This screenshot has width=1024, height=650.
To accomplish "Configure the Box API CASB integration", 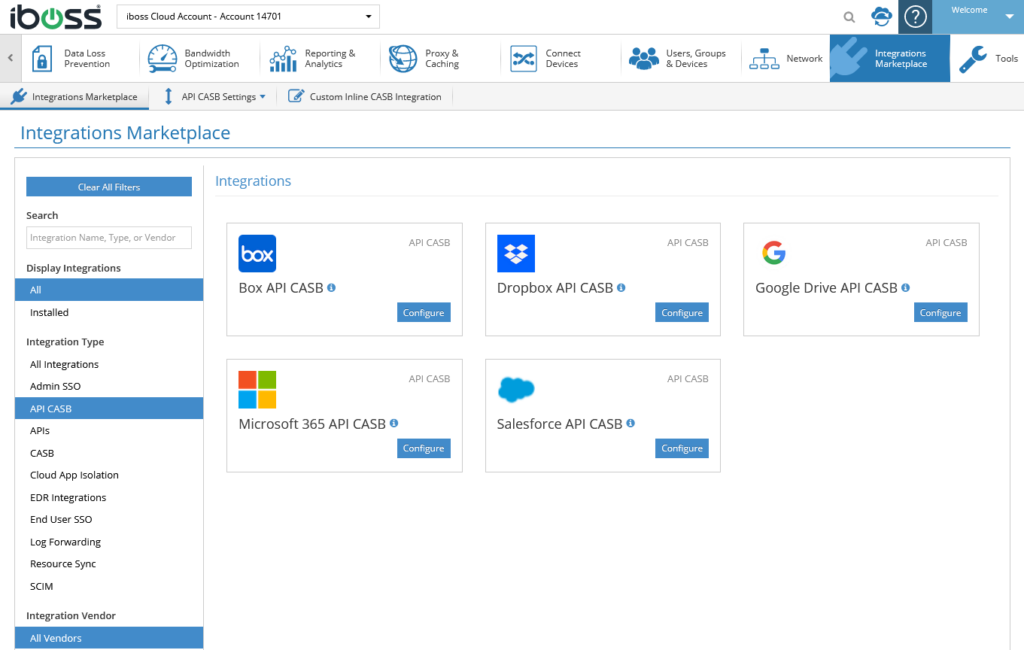I will 424,312.
